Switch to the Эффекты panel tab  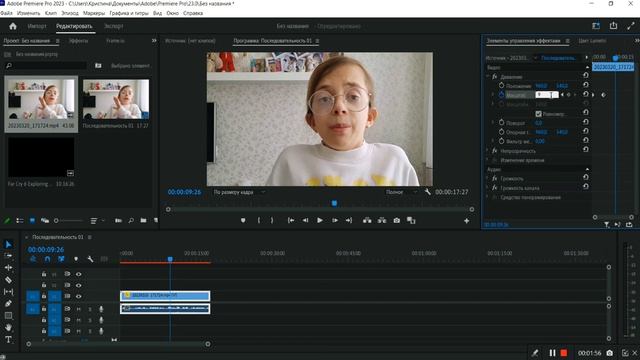[x=78, y=41]
